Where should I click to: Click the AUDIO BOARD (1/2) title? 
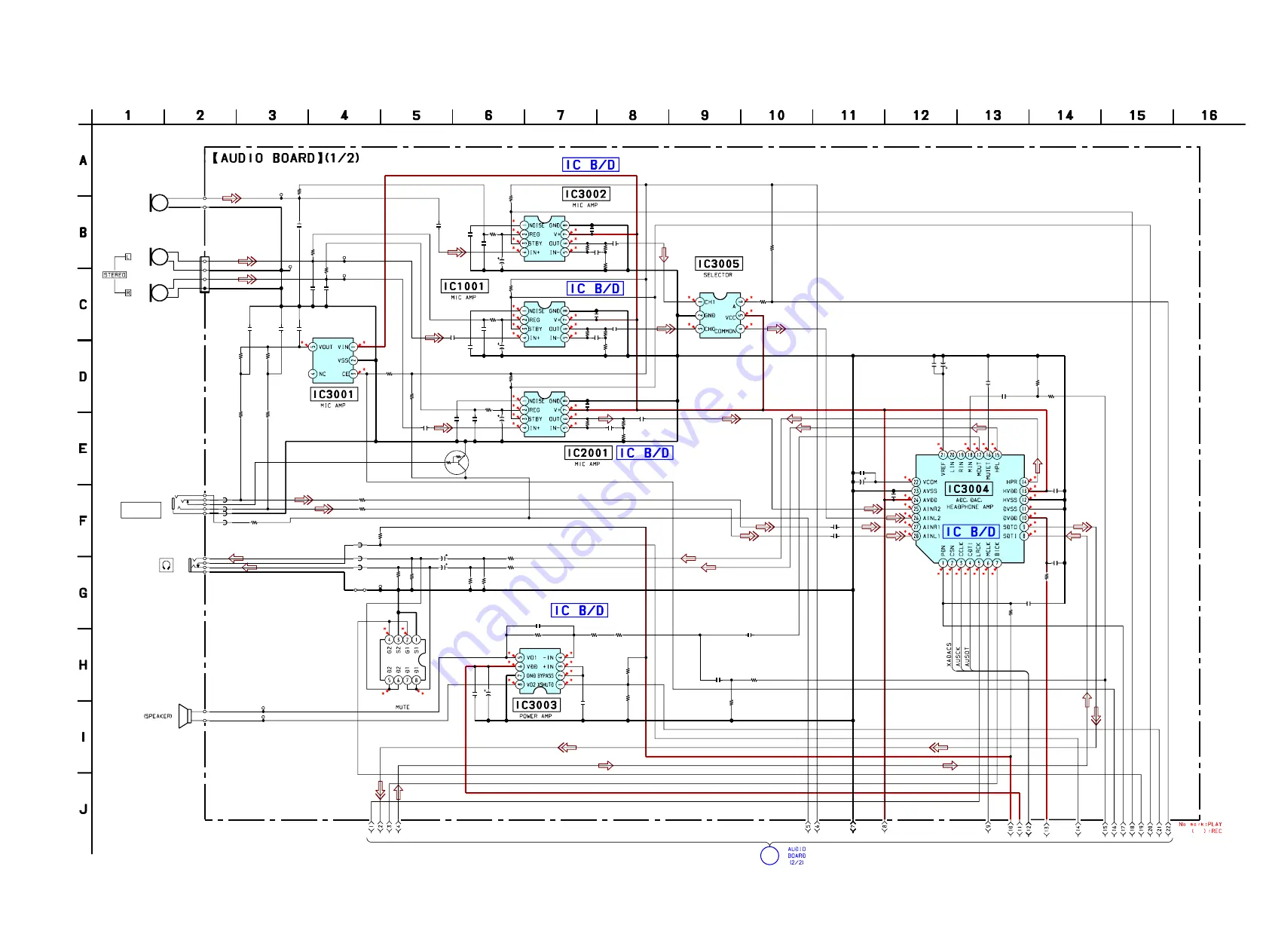pyautogui.click(x=286, y=158)
